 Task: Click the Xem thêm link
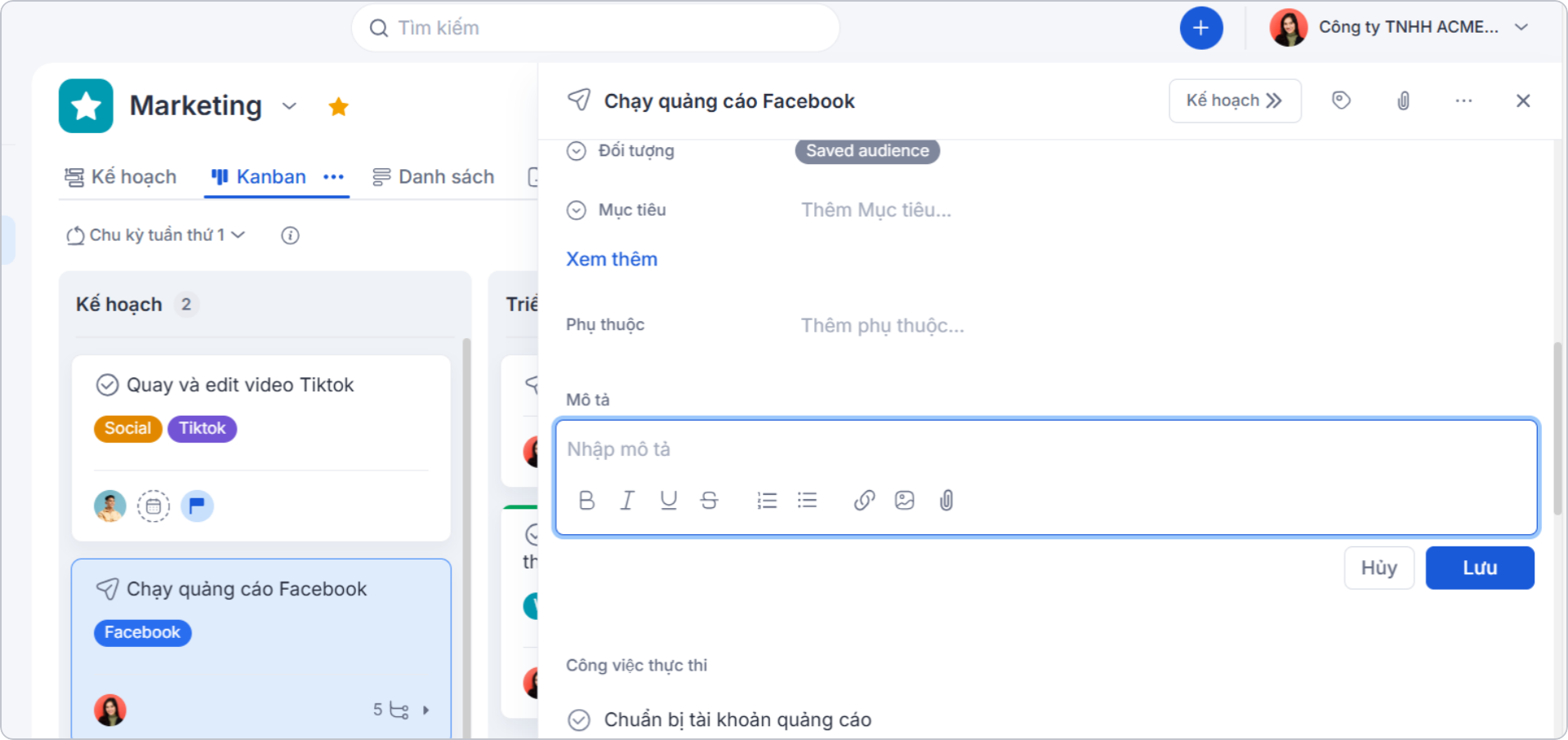tap(612, 259)
